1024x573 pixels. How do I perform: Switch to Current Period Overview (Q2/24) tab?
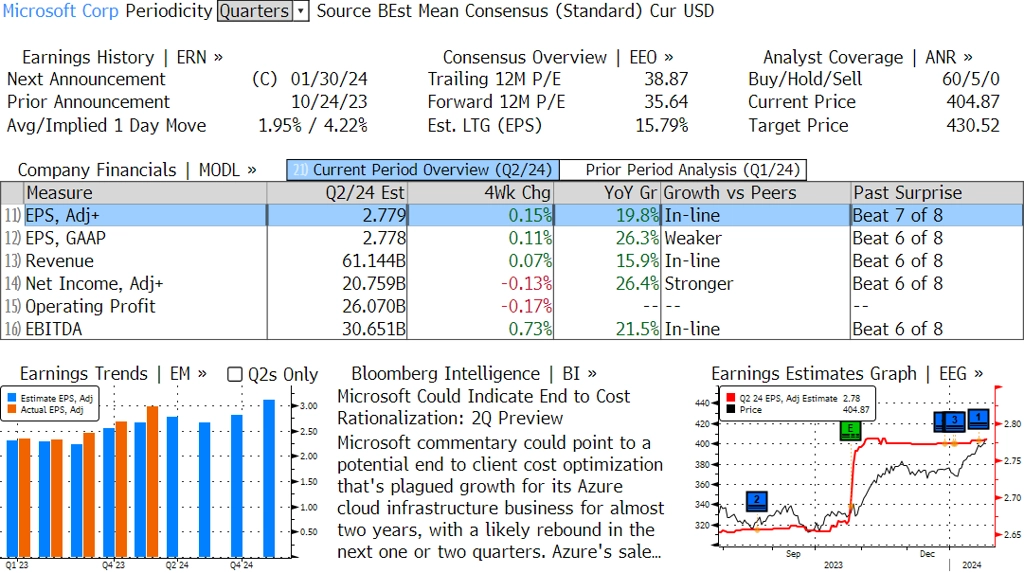pos(423,170)
